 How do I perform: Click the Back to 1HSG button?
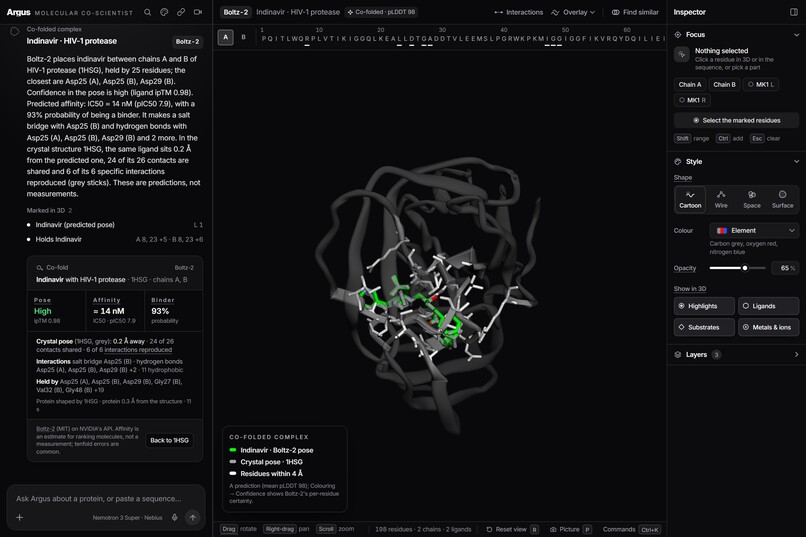(x=169, y=440)
